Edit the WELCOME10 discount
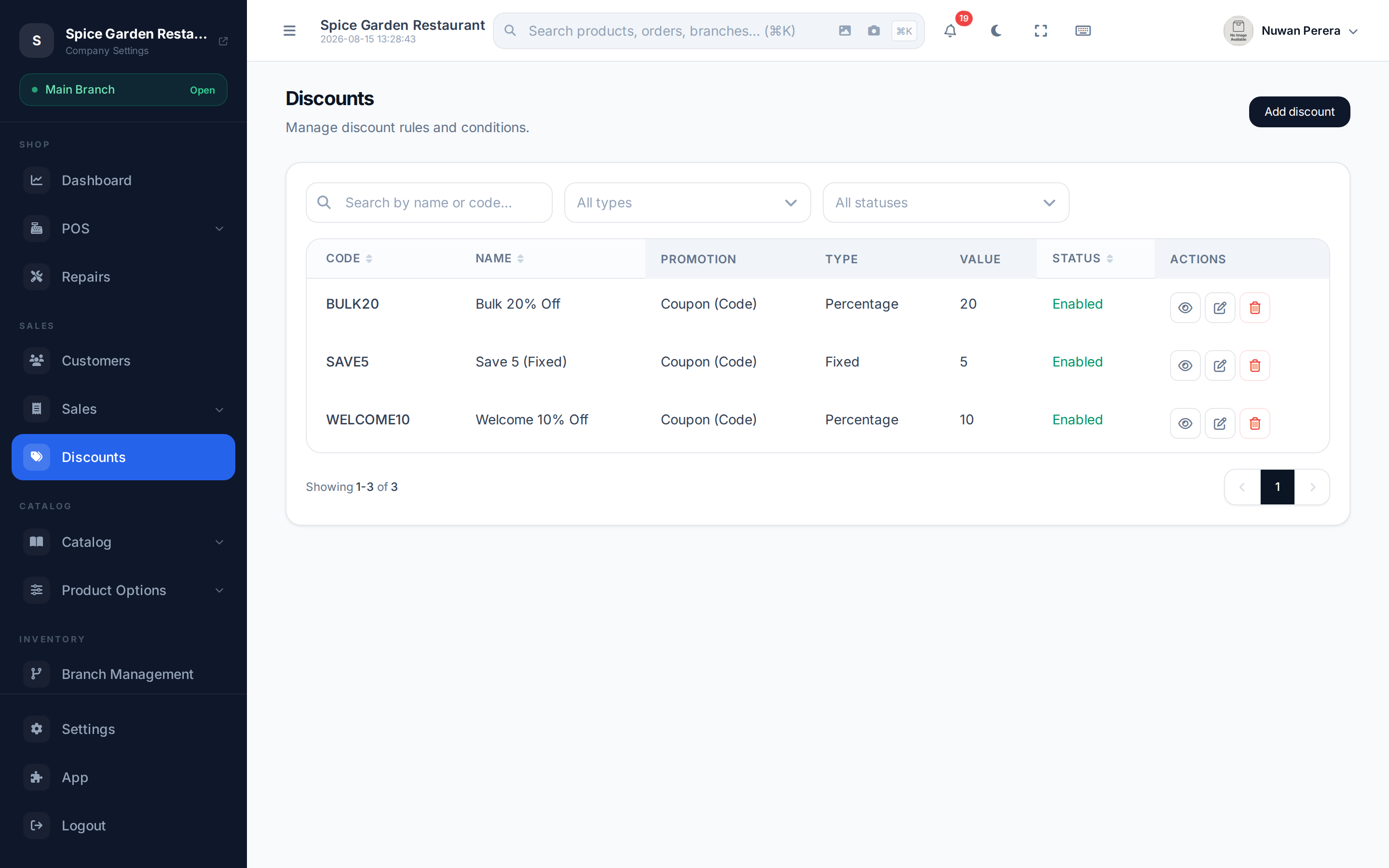Image resolution: width=1389 pixels, height=868 pixels. (1220, 424)
